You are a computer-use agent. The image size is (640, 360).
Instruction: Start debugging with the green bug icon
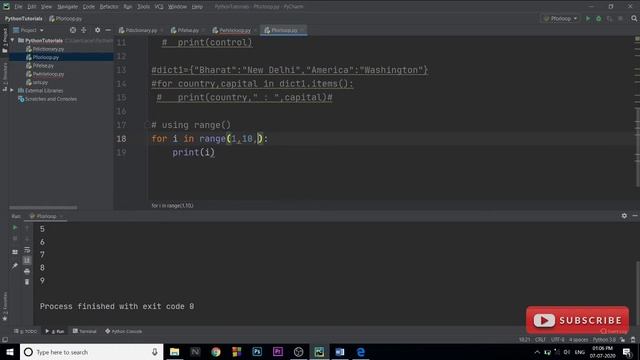click(598, 18)
